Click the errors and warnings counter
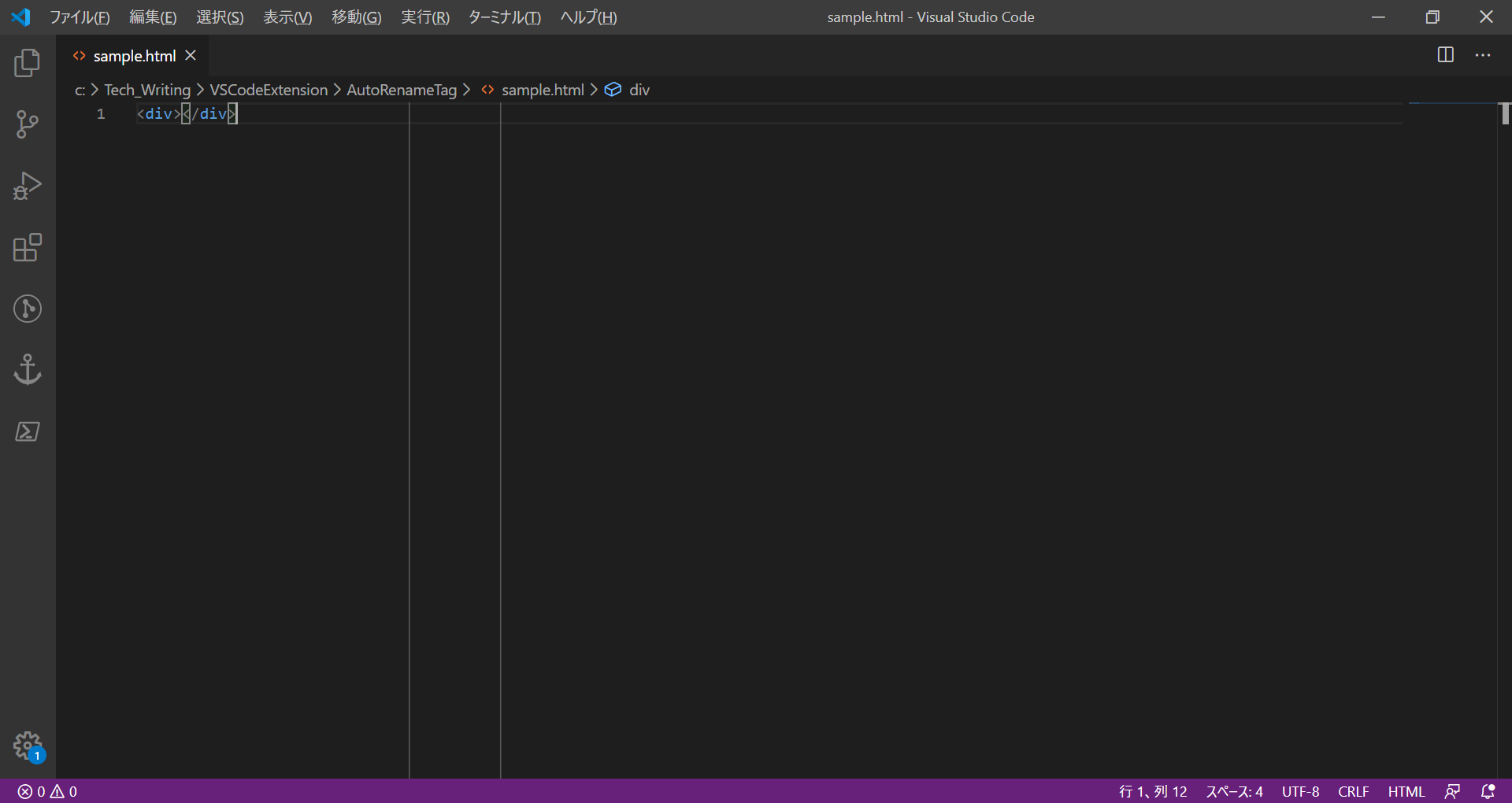This screenshot has width=1512, height=803. 48,791
